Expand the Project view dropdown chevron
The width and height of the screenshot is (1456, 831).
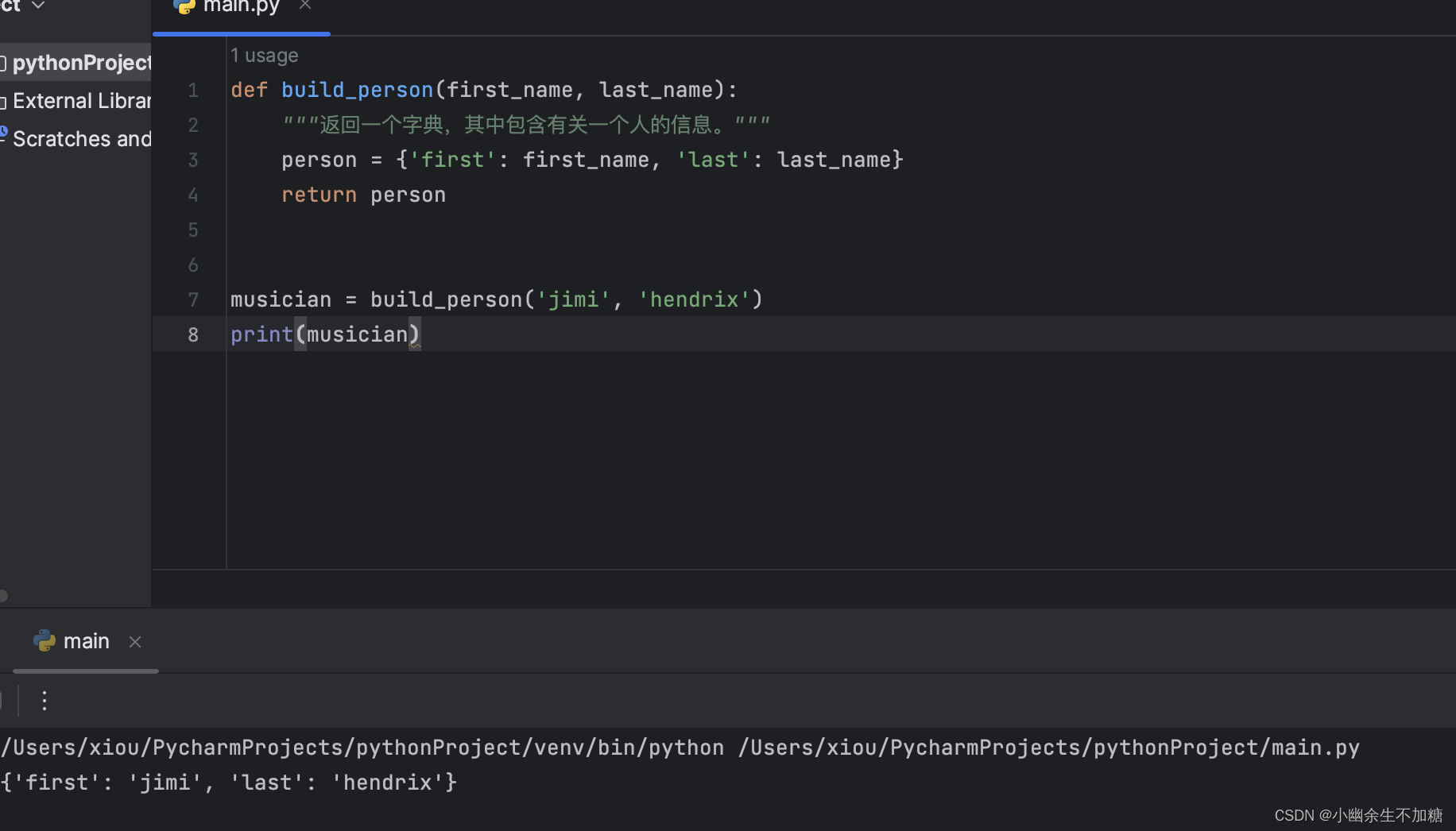pyautogui.click(x=37, y=6)
